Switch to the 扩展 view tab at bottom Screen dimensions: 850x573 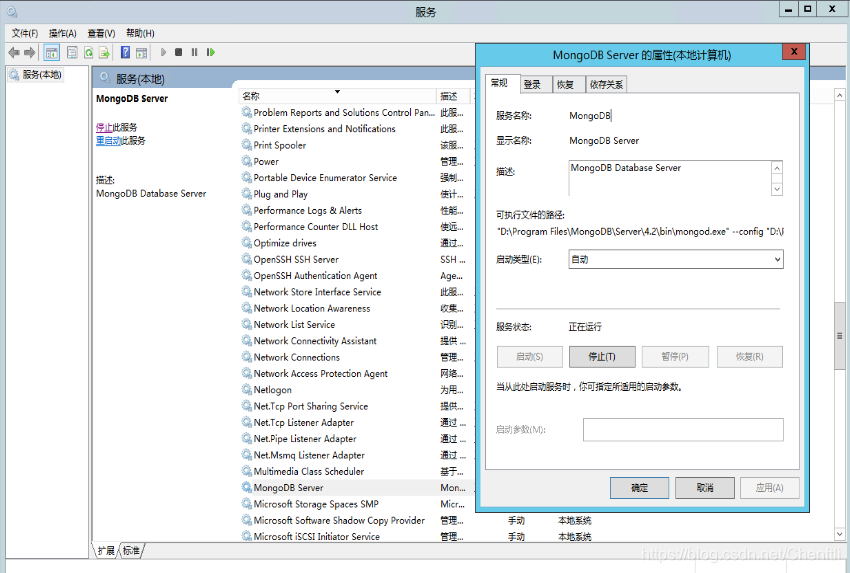click(x=106, y=551)
